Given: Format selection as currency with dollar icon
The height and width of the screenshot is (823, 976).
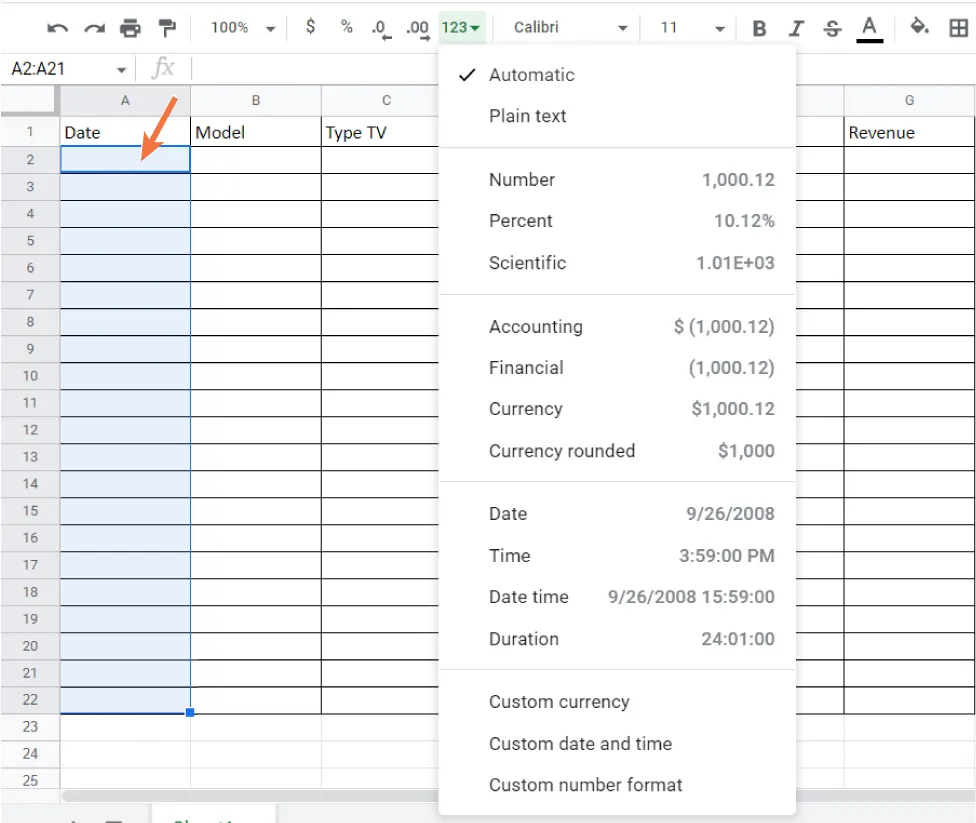Looking at the screenshot, I should click(x=310, y=28).
